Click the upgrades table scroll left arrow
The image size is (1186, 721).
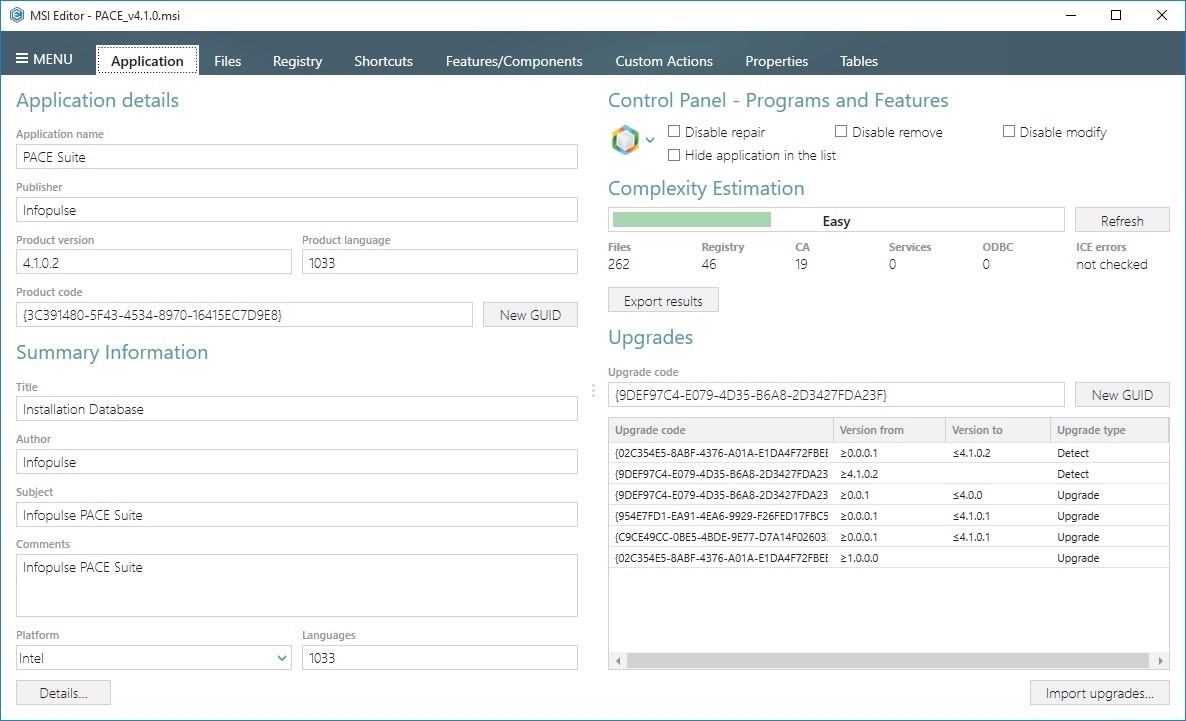click(618, 660)
